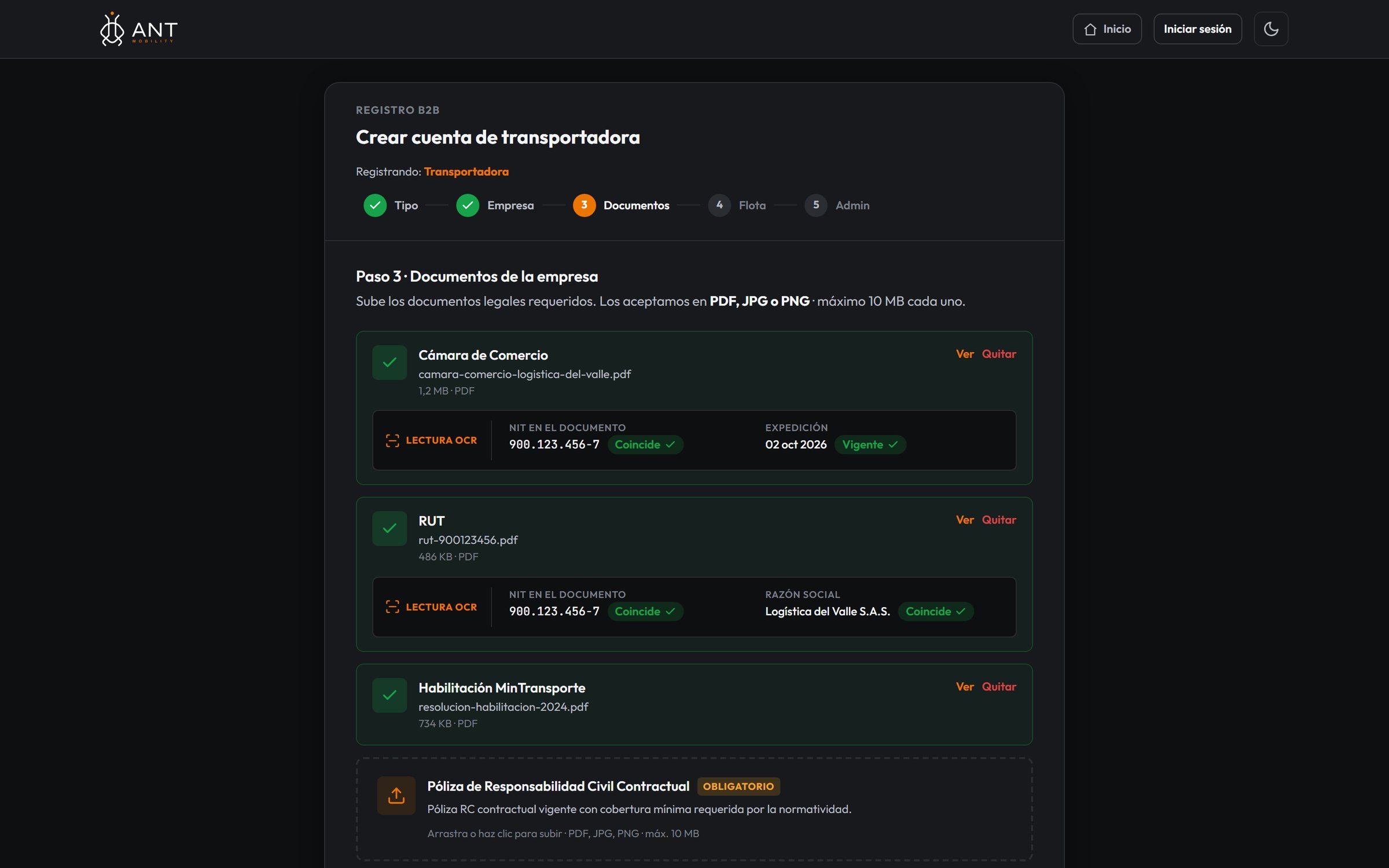Click Cámara de Comercio green check icon
The image size is (1389, 868).
click(389, 363)
